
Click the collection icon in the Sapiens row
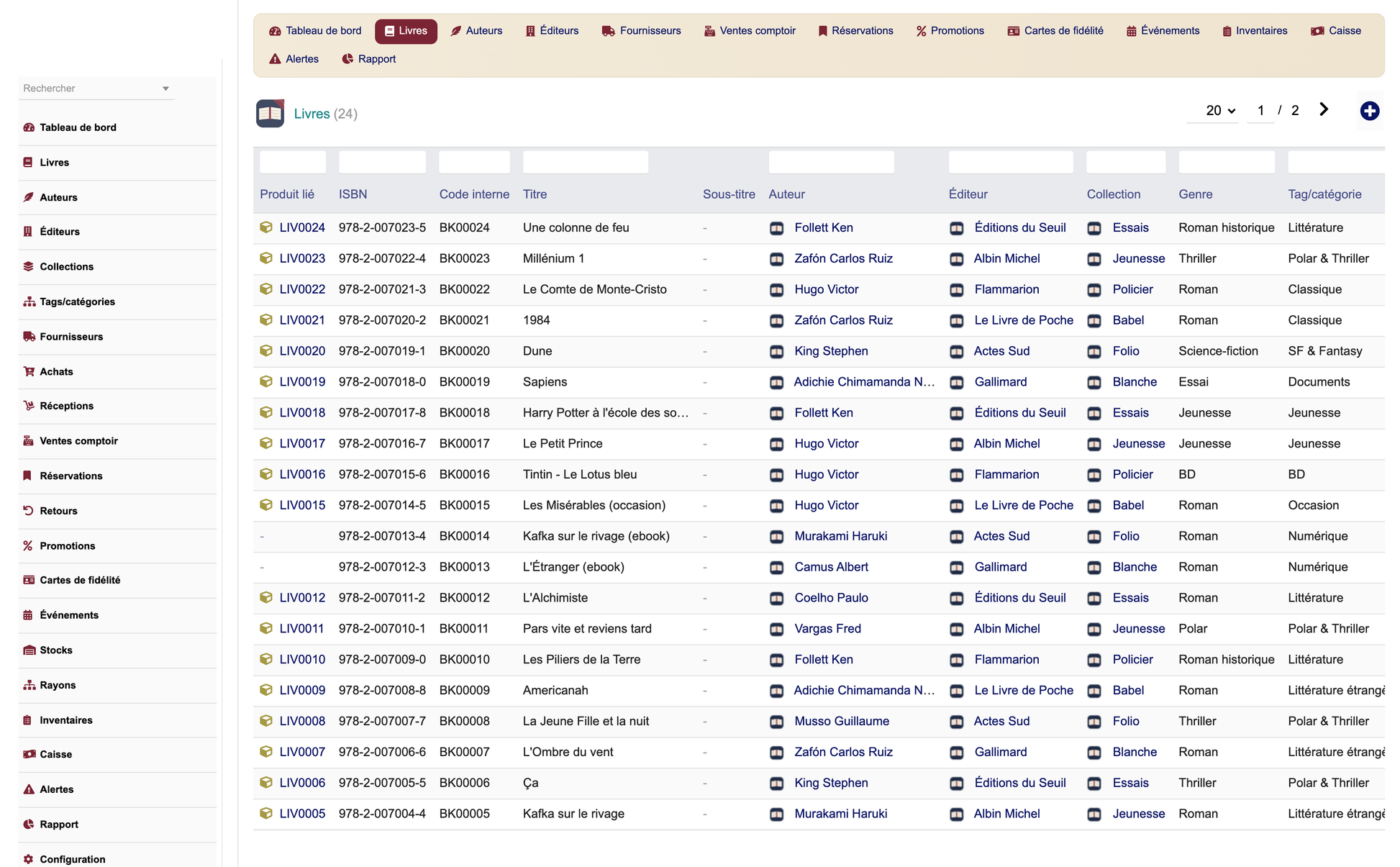coord(1094,382)
